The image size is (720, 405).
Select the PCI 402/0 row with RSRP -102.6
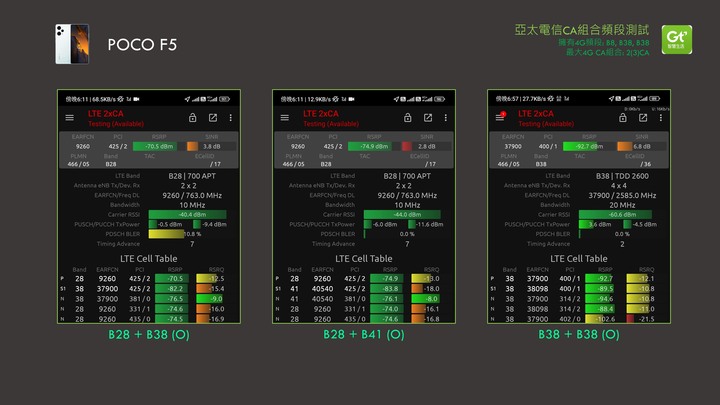pyautogui.click(x=579, y=319)
